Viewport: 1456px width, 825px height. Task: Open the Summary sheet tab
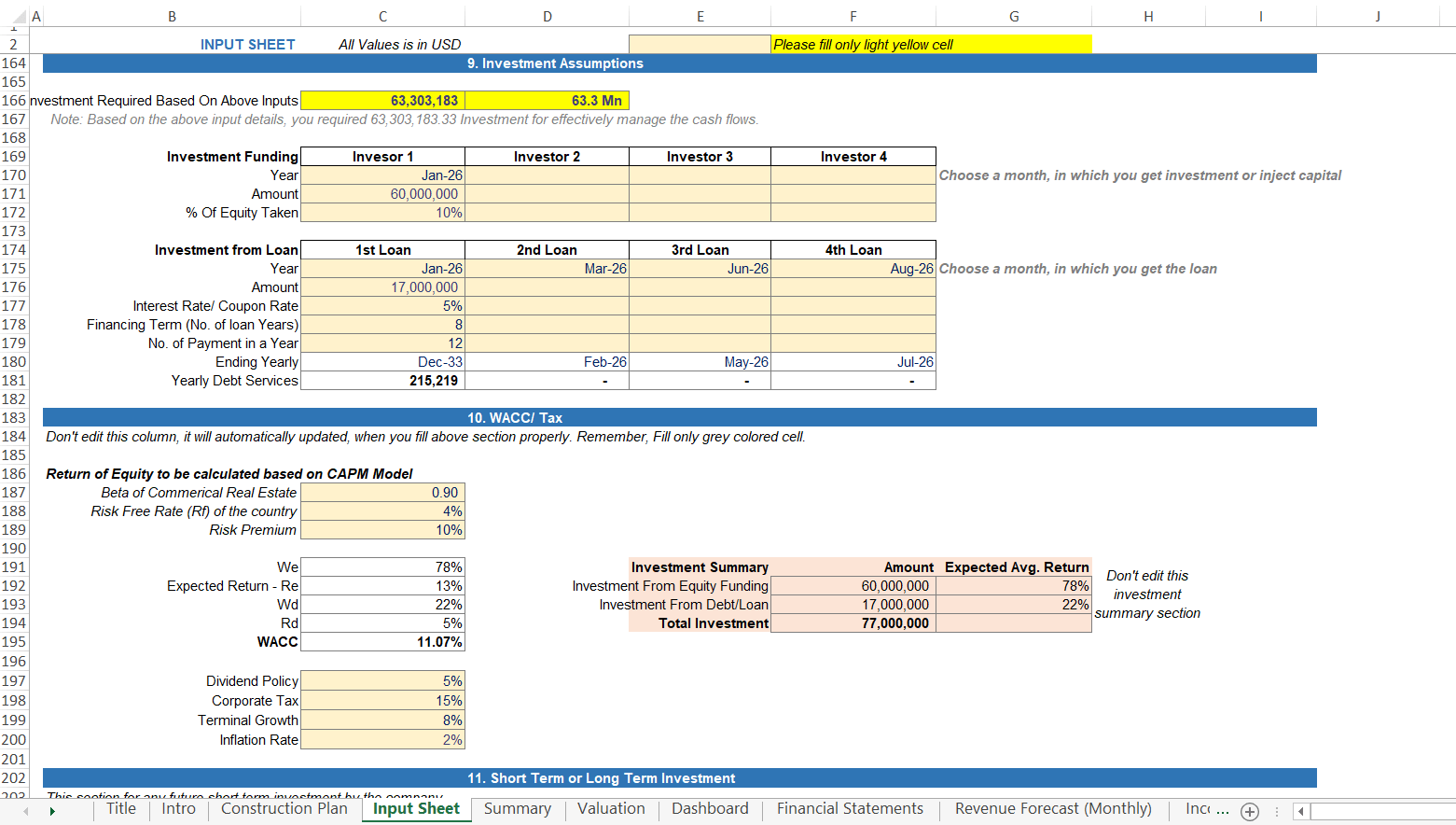[518, 809]
